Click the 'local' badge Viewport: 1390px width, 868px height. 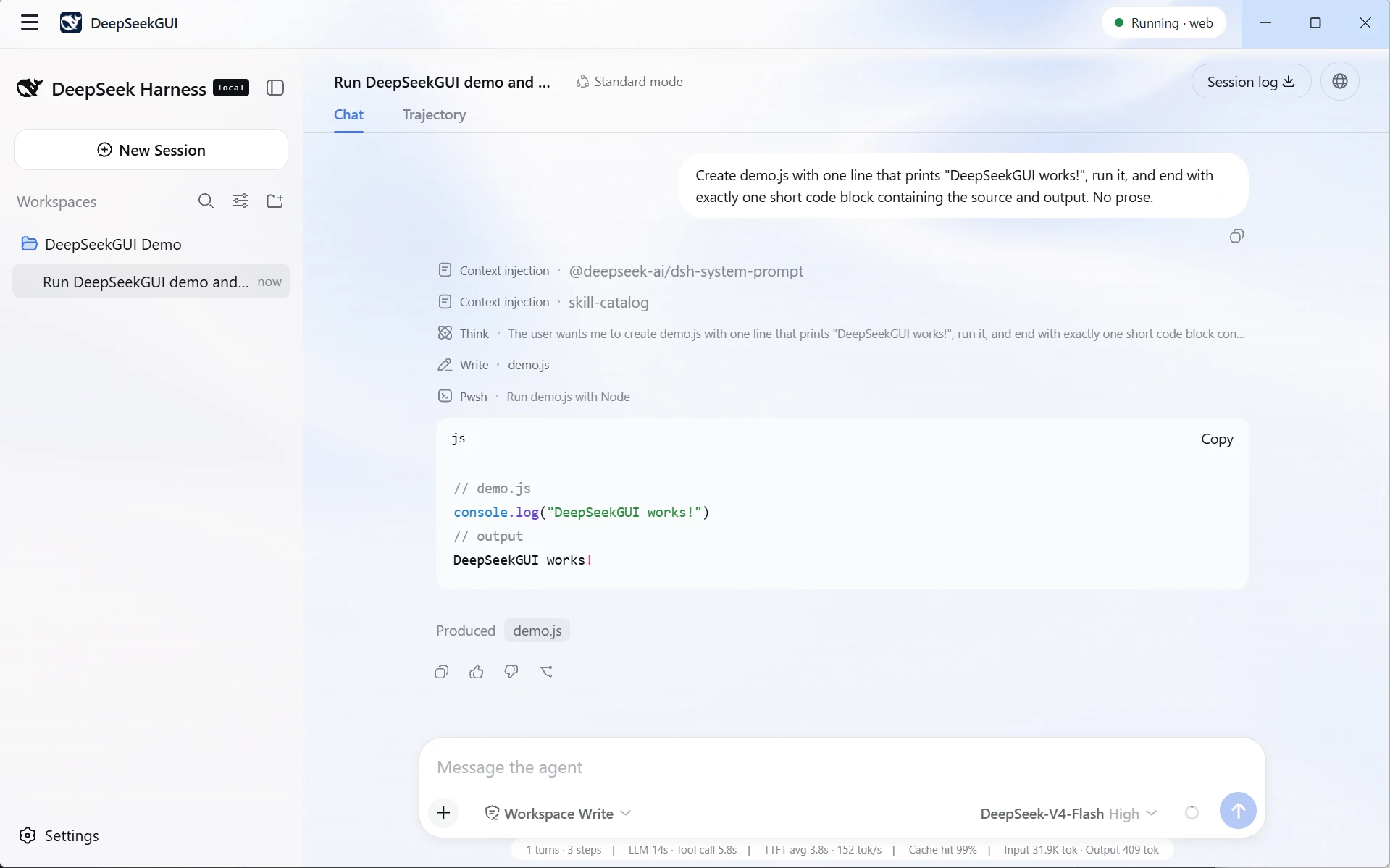(231, 88)
